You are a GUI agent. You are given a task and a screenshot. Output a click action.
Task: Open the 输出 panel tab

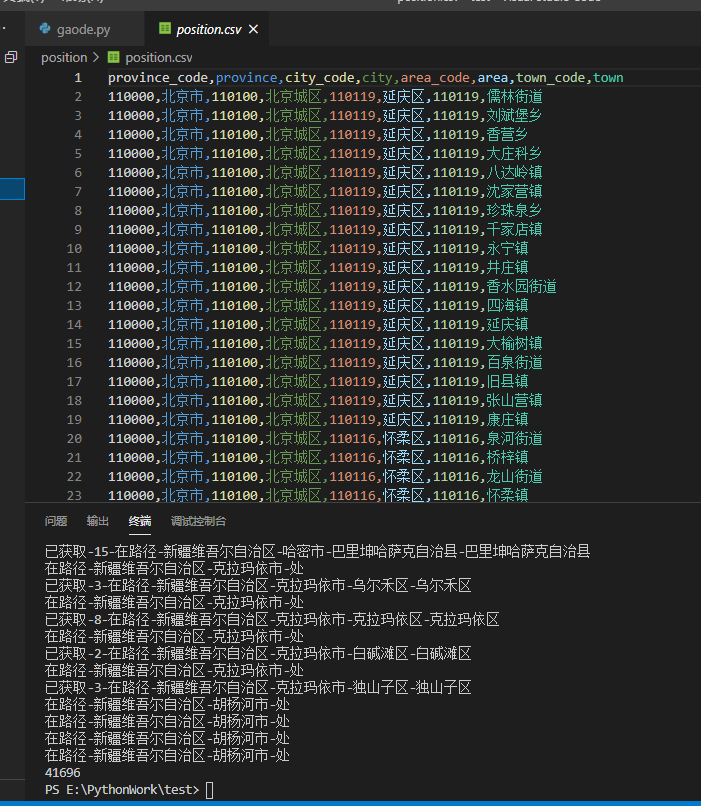click(98, 521)
